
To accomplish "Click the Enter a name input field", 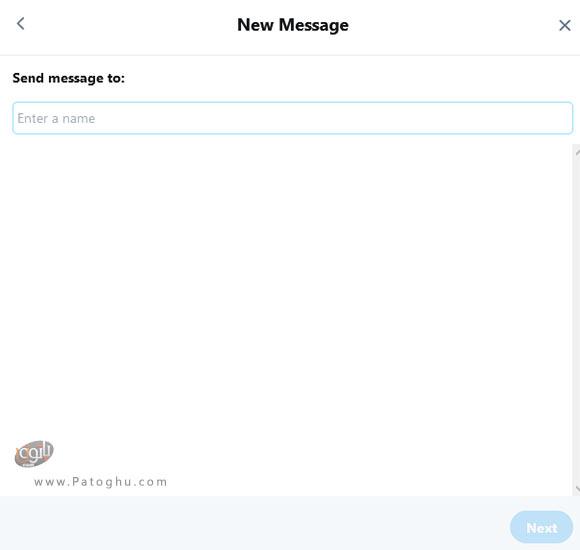I will [x=293, y=118].
